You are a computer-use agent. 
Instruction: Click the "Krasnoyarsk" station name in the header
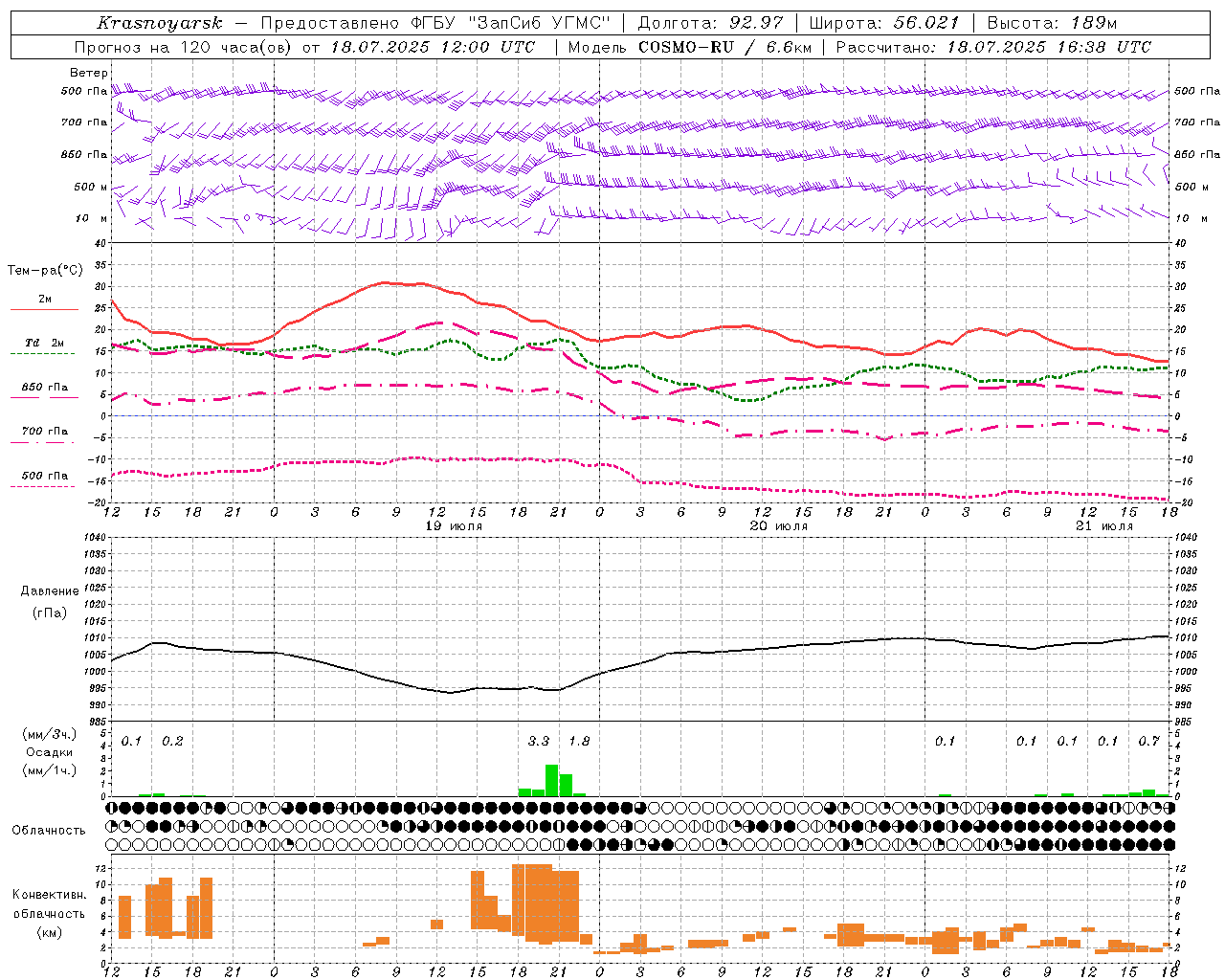[160, 23]
